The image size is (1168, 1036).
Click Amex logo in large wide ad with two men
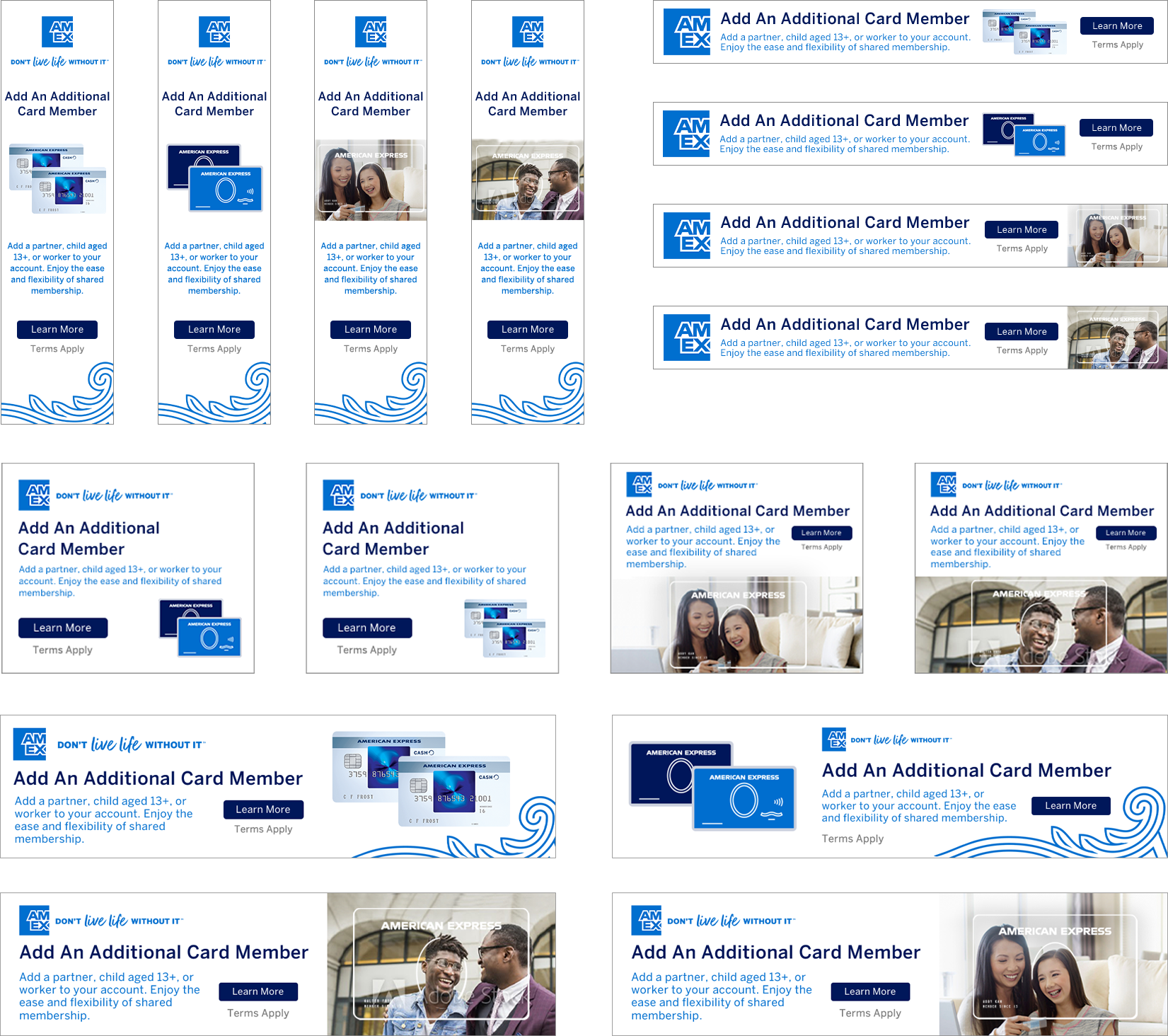(35, 921)
